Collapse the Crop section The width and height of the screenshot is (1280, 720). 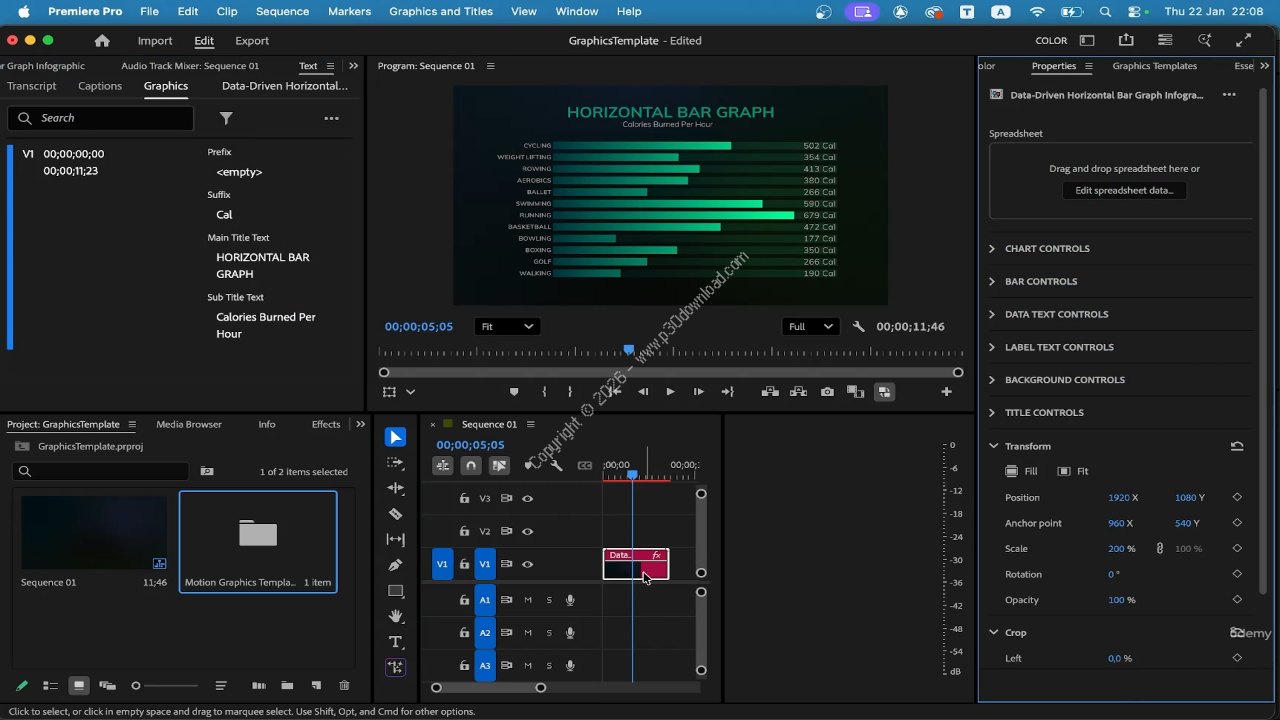993,633
